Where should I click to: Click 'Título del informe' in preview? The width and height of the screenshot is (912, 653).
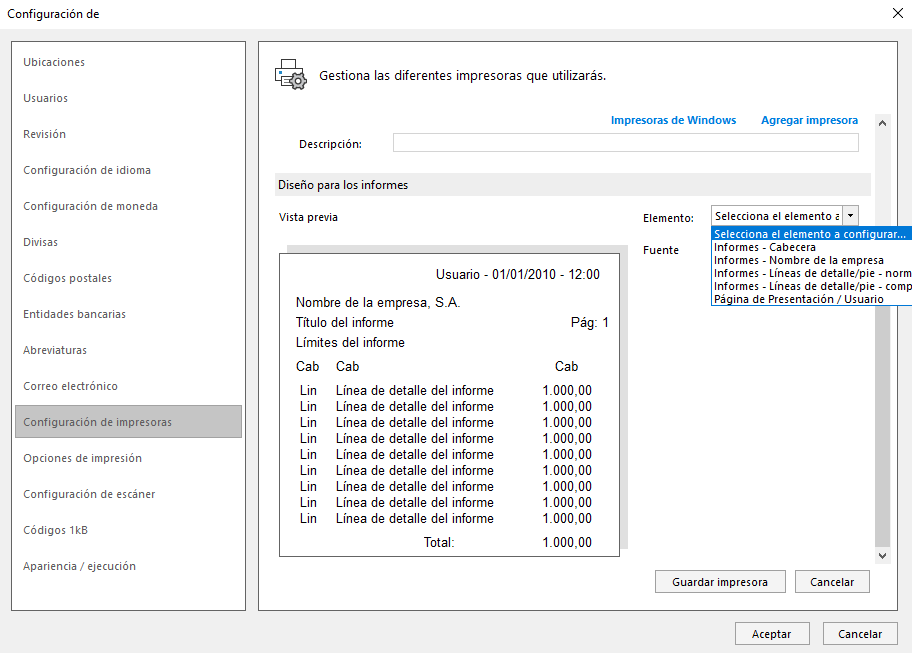pyautogui.click(x=344, y=323)
